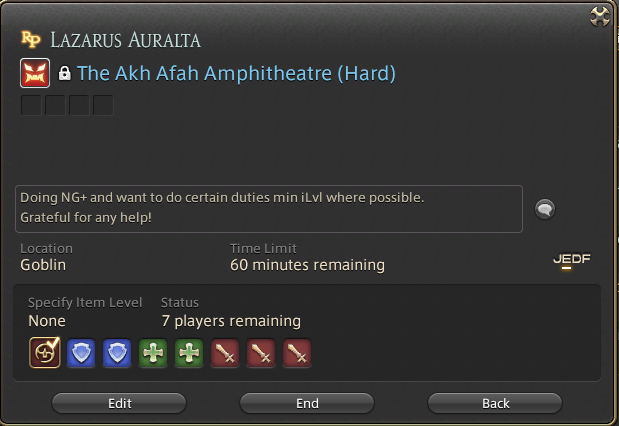Viewport: 619px width, 426px height.
Task: Select the middle DPS sword slot
Action: click(x=261, y=353)
